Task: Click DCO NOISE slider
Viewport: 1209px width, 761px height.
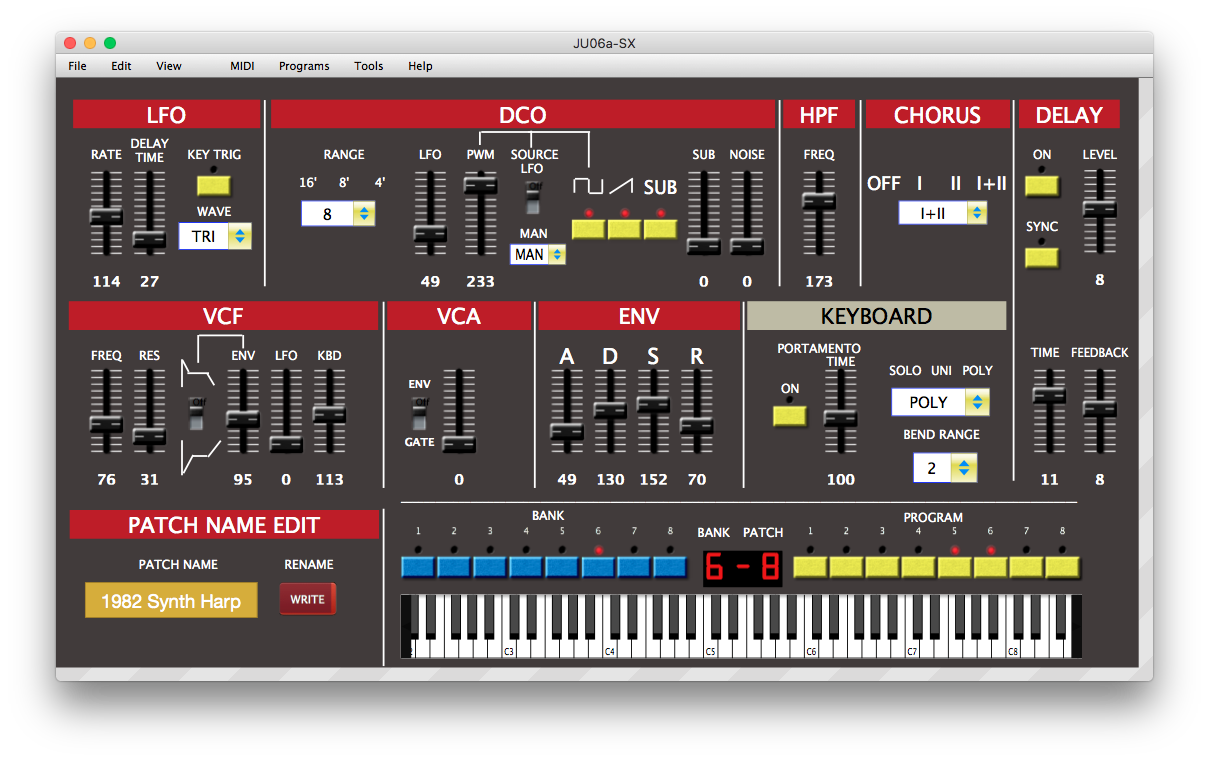Action: pyautogui.click(x=747, y=213)
